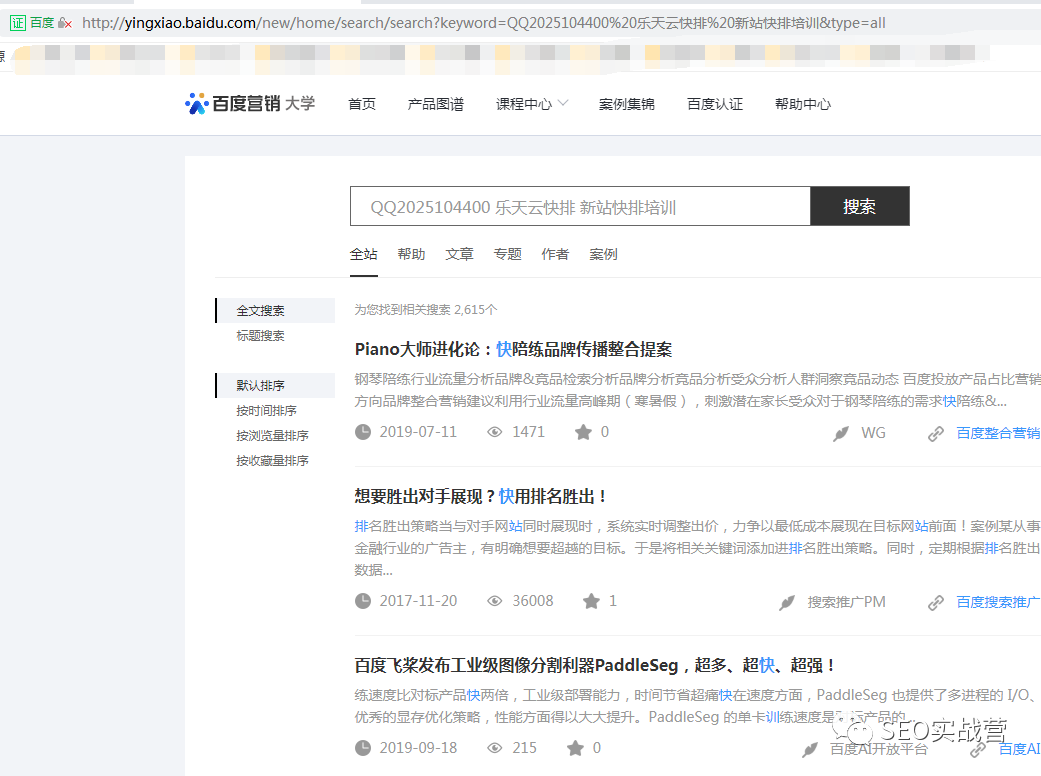Open the 百度搜索推广 source link
1041x776 pixels.
coord(998,602)
